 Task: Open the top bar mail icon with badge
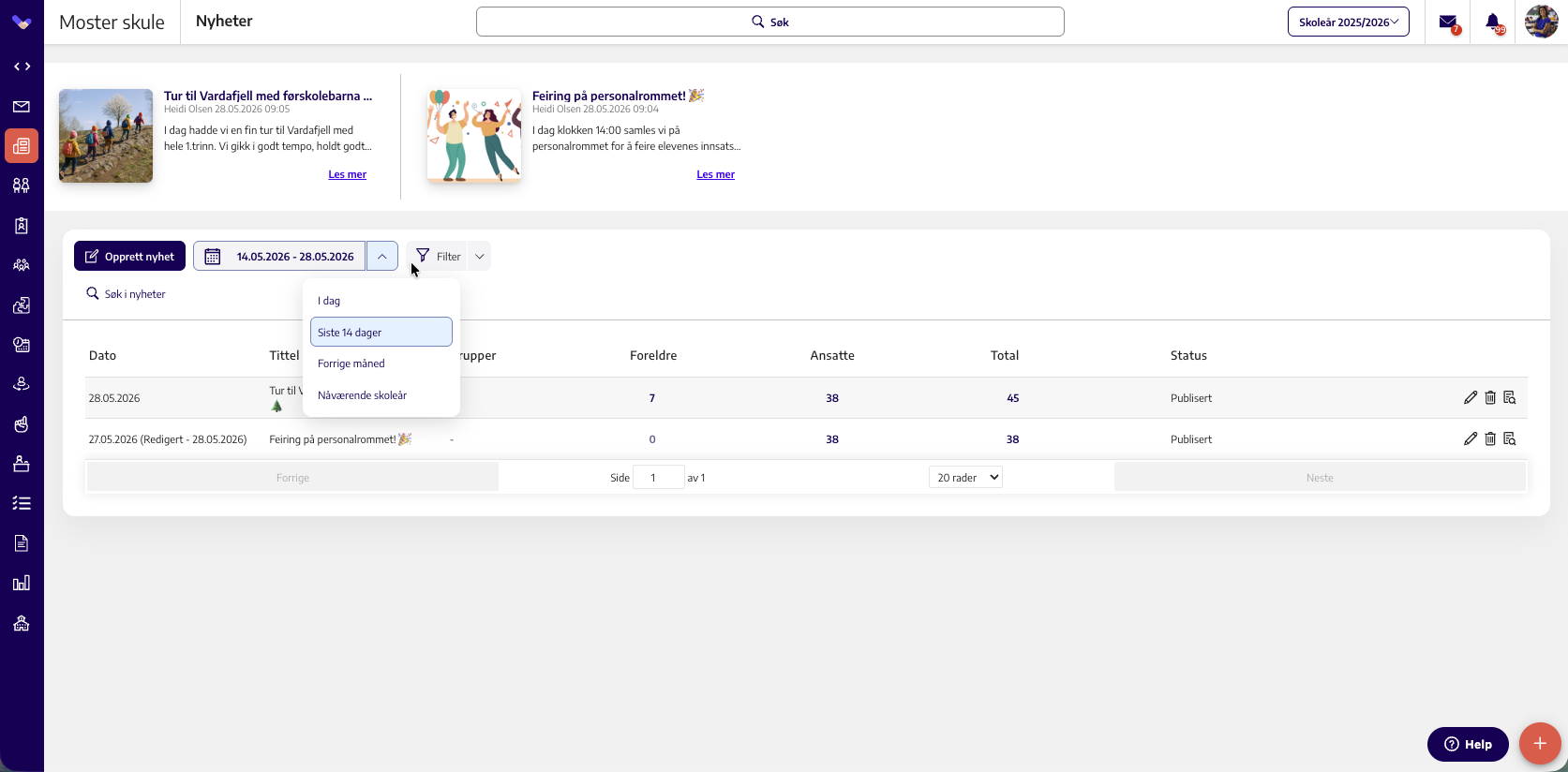[x=1449, y=22]
